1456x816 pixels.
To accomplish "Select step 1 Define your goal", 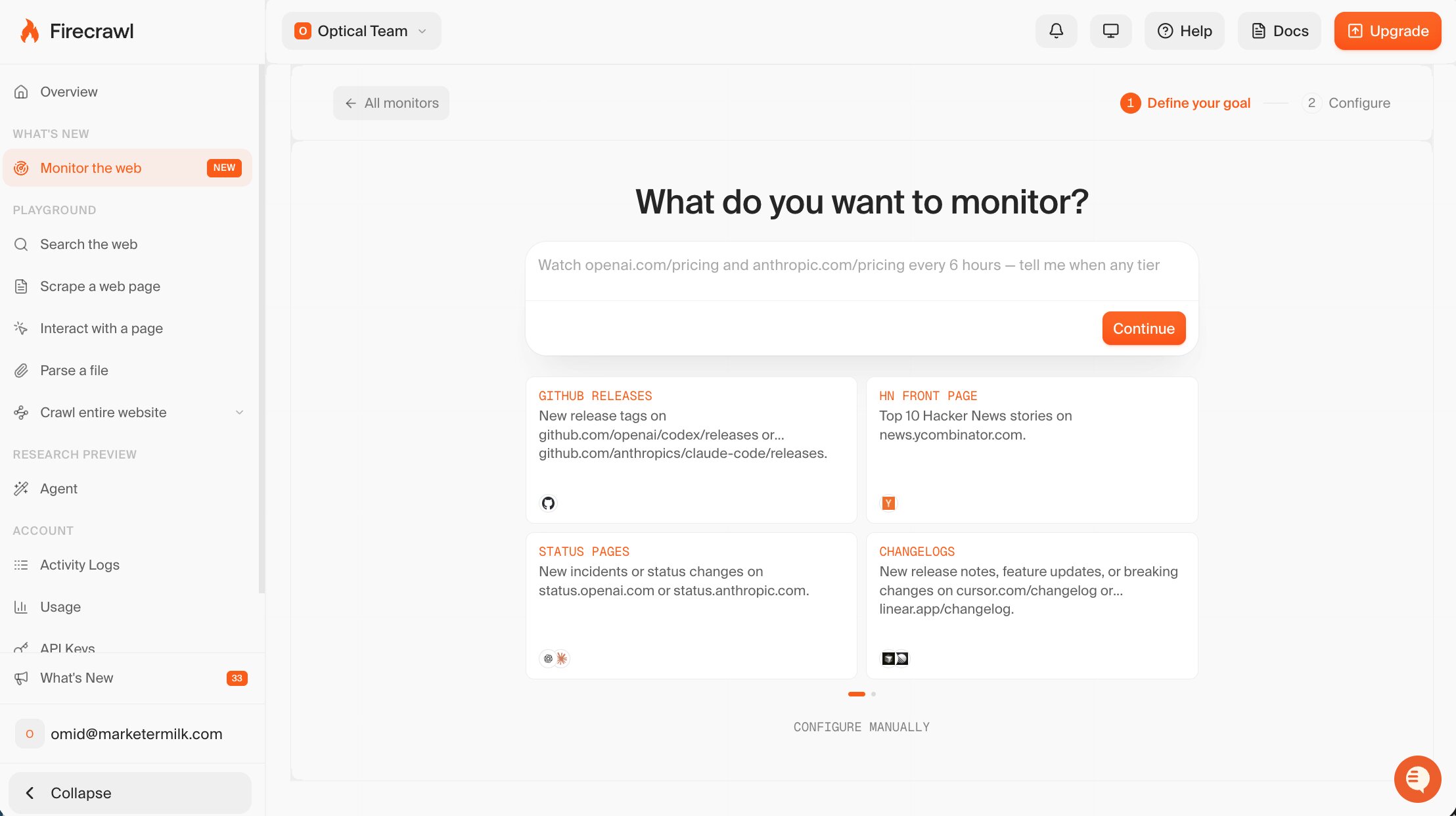I will pyautogui.click(x=1185, y=103).
